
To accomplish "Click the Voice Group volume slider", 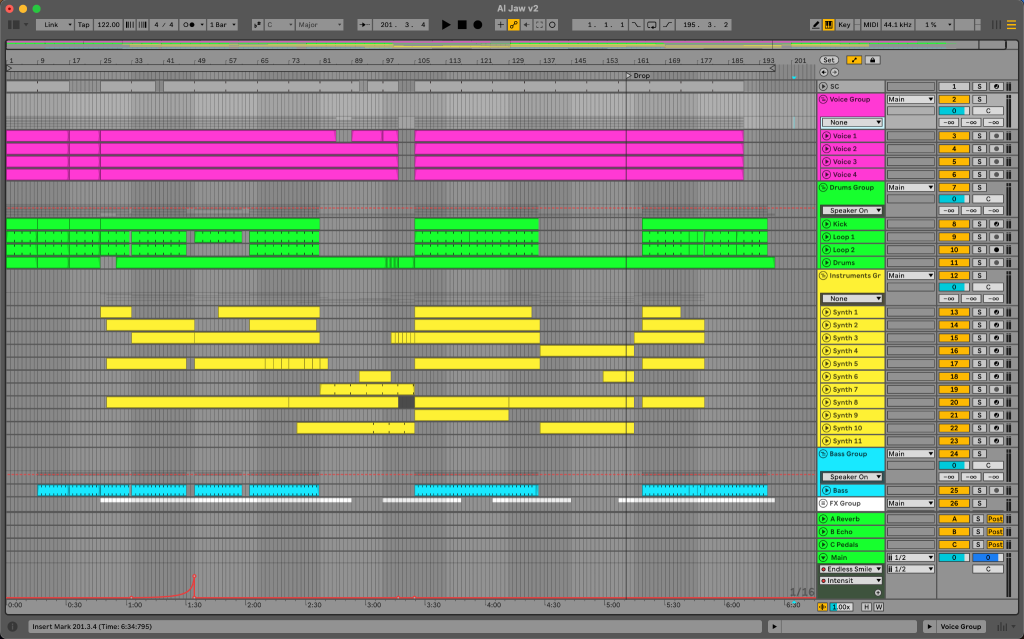I will tap(953, 111).
